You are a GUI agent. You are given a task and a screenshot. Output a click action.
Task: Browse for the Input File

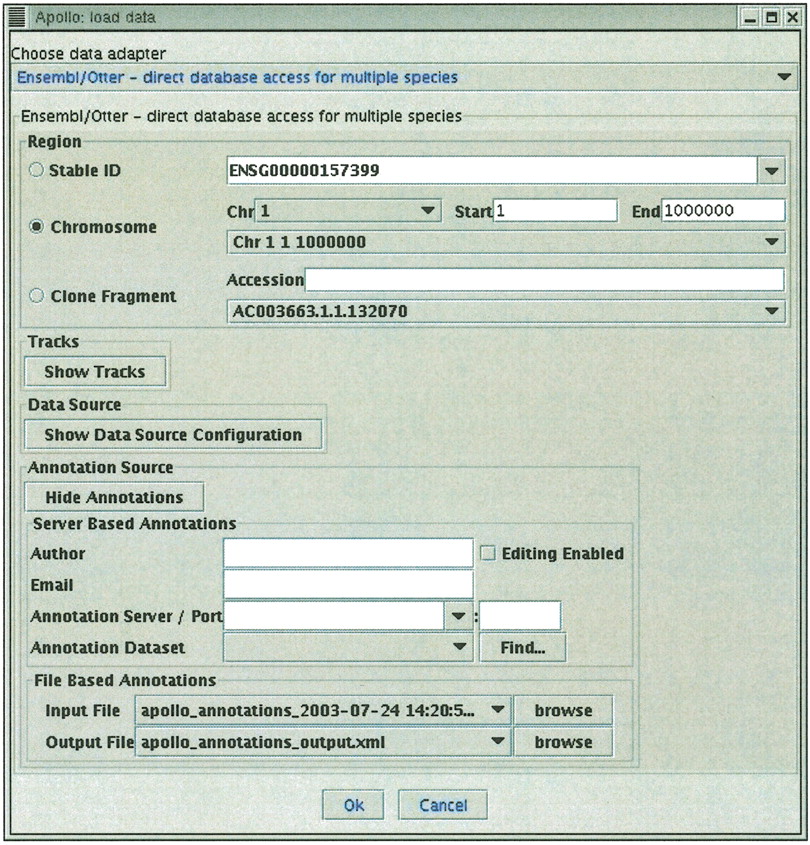[x=563, y=711]
